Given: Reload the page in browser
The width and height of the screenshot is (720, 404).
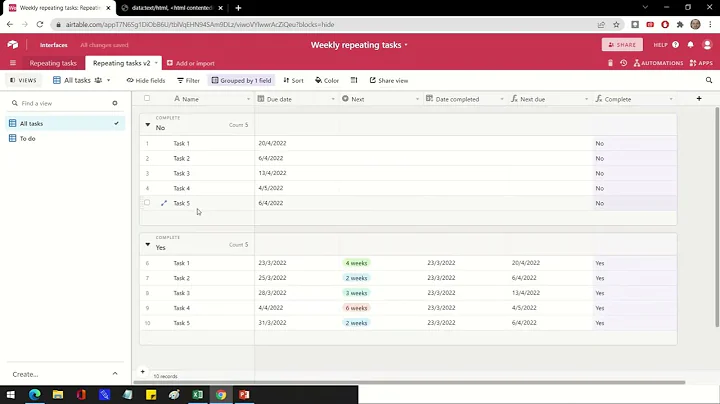Looking at the screenshot, I should pyautogui.click(x=40, y=24).
